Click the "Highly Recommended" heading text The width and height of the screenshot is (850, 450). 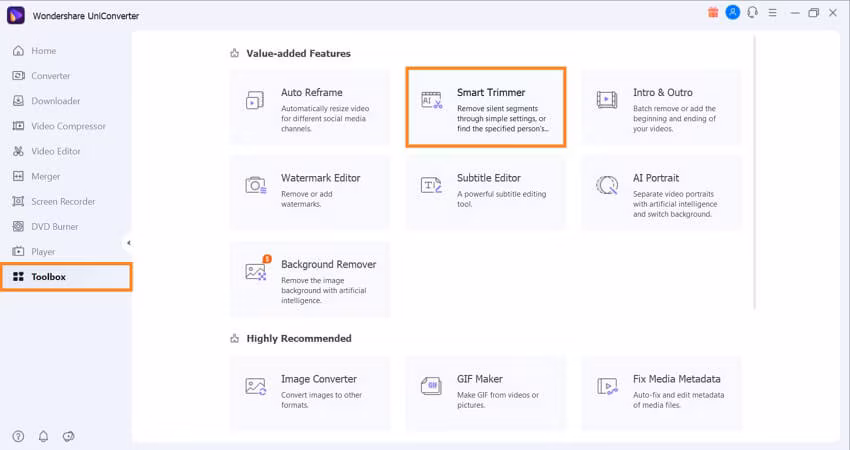point(299,338)
